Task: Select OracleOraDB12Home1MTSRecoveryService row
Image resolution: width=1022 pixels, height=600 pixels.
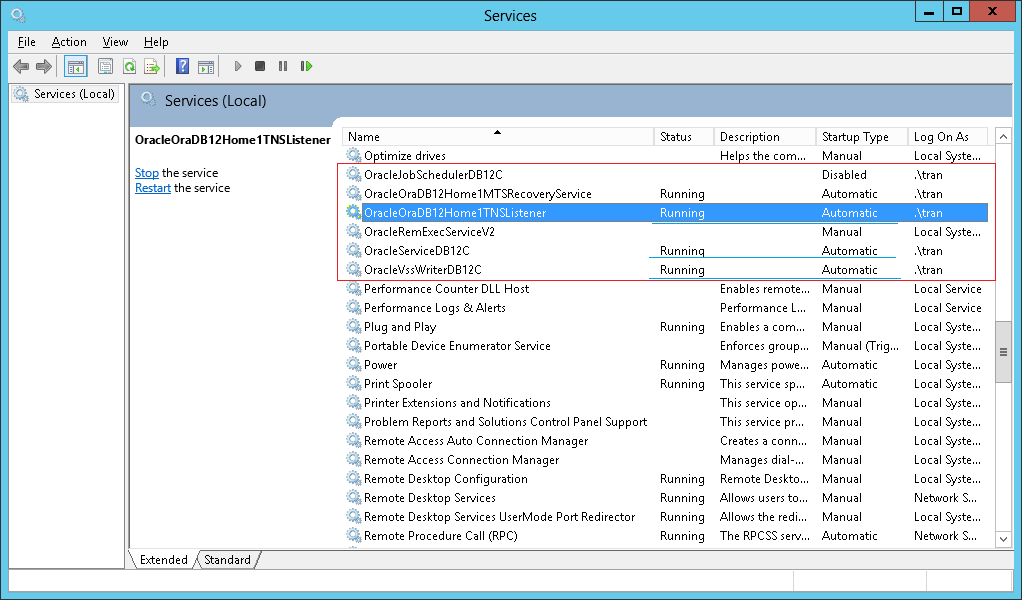Action: [x=665, y=193]
